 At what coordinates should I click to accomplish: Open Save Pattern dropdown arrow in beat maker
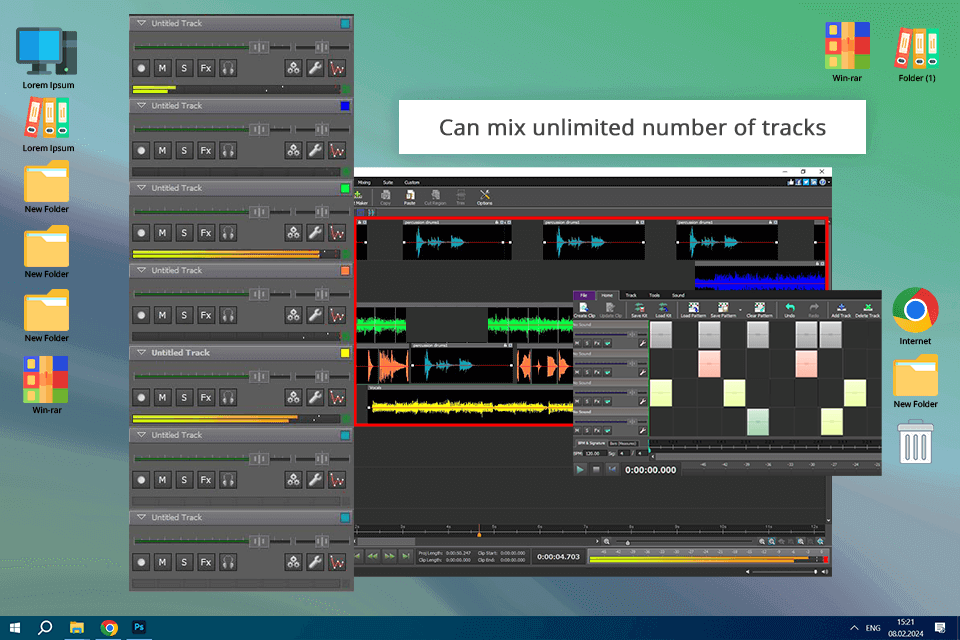[740, 310]
